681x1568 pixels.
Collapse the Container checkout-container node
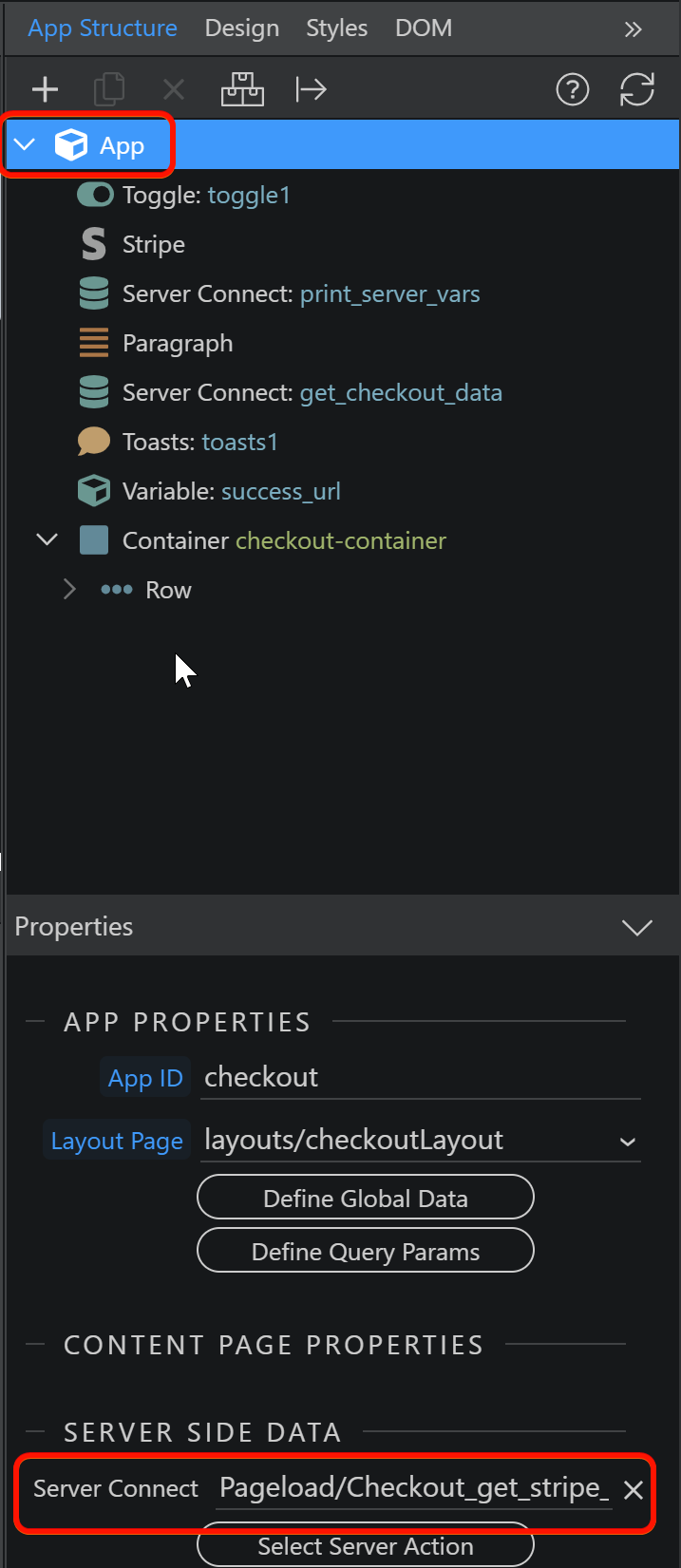pos(47,540)
